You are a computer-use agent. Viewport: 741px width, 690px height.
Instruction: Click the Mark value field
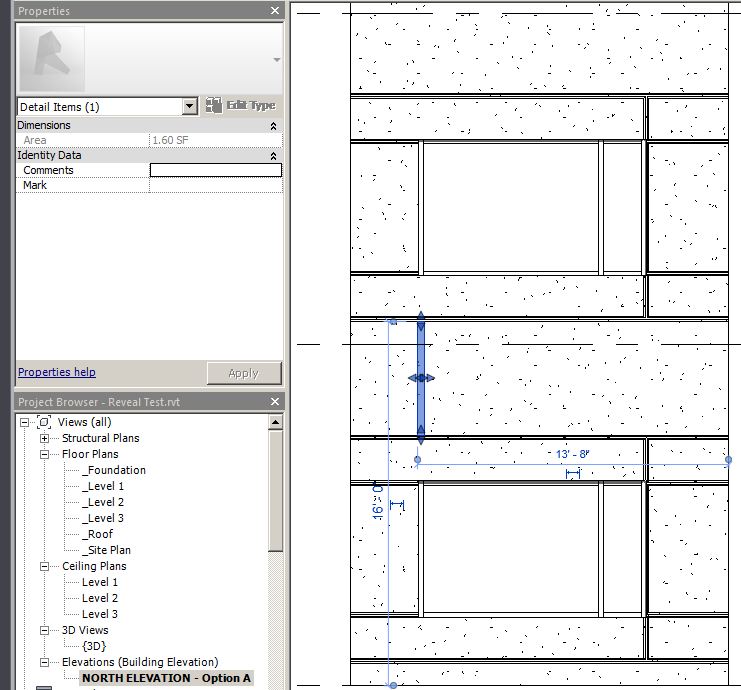pyautogui.click(x=216, y=185)
